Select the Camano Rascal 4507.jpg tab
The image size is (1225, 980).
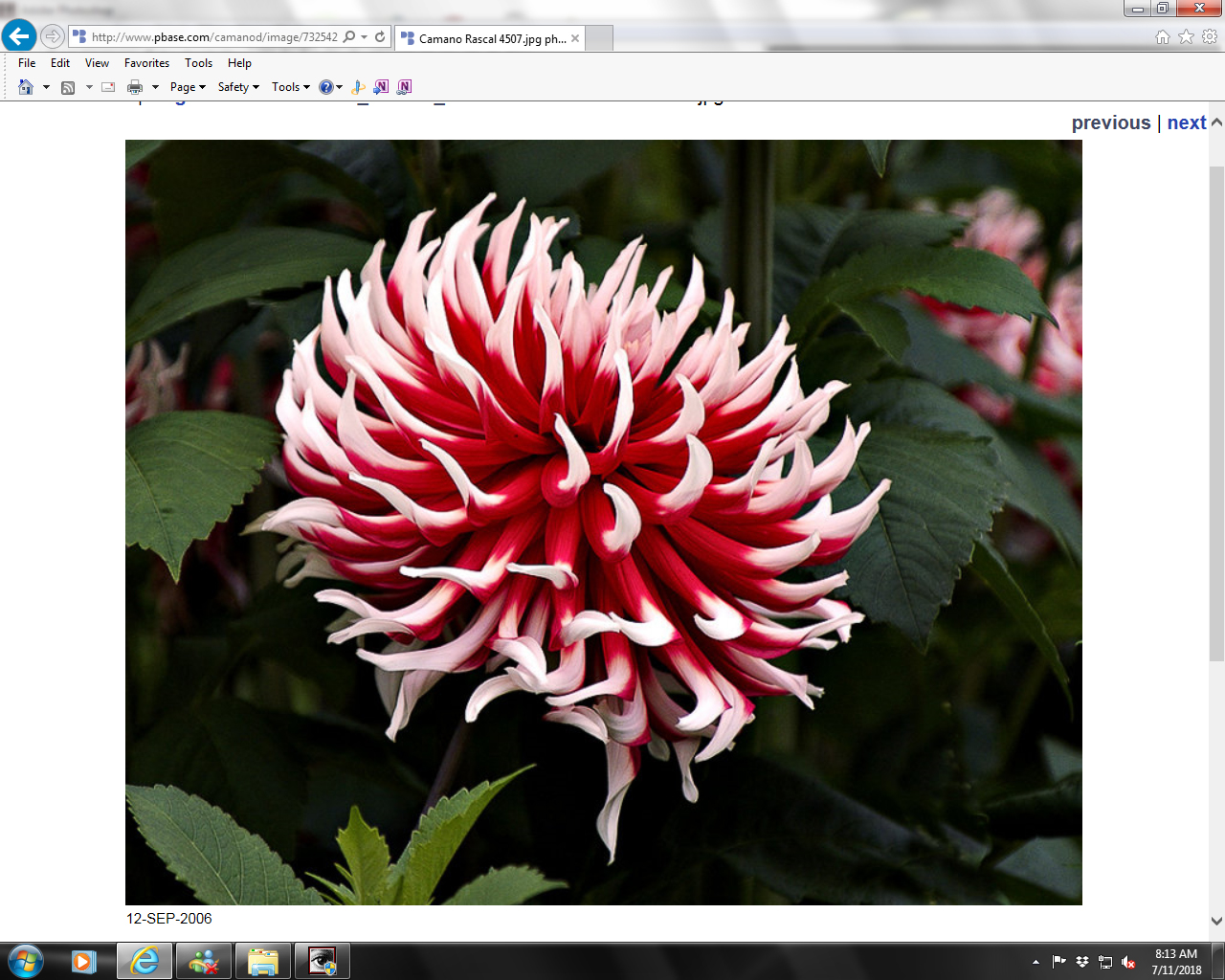click(488, 38)
